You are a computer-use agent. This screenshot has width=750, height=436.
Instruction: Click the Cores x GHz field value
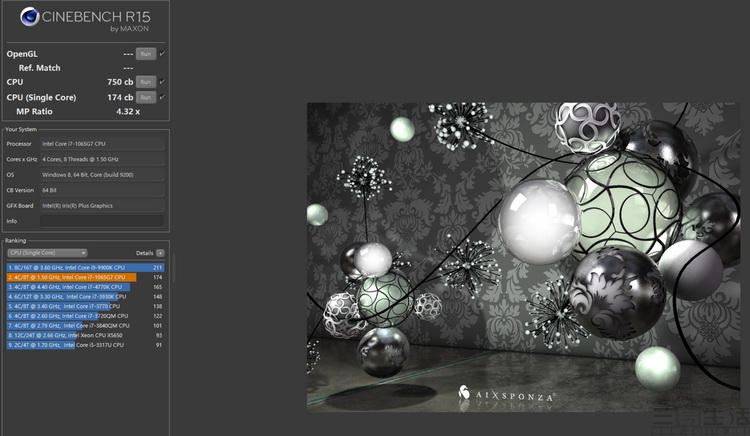pyautogui.click(x=102, y=159)
